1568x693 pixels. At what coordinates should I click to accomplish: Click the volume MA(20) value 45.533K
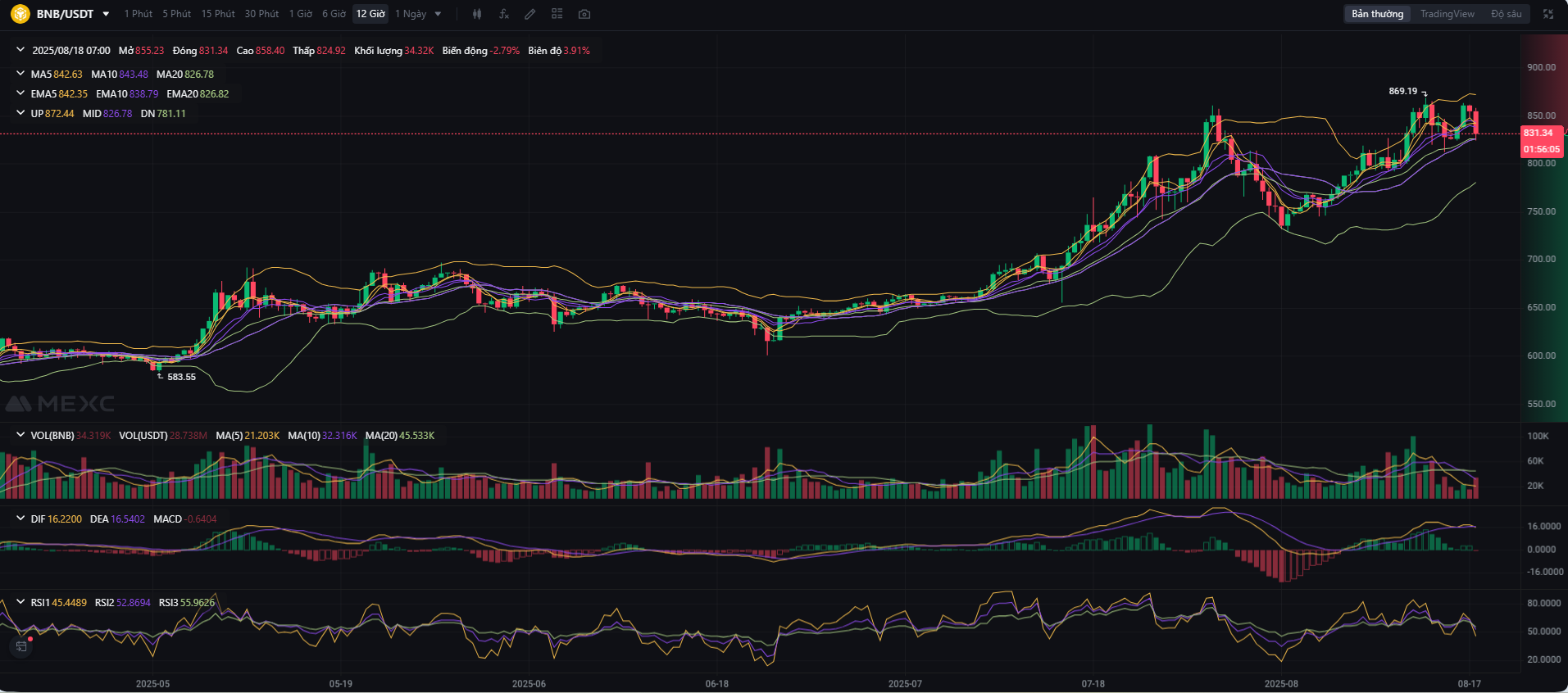pyautogui.click(x=417, y=435)
